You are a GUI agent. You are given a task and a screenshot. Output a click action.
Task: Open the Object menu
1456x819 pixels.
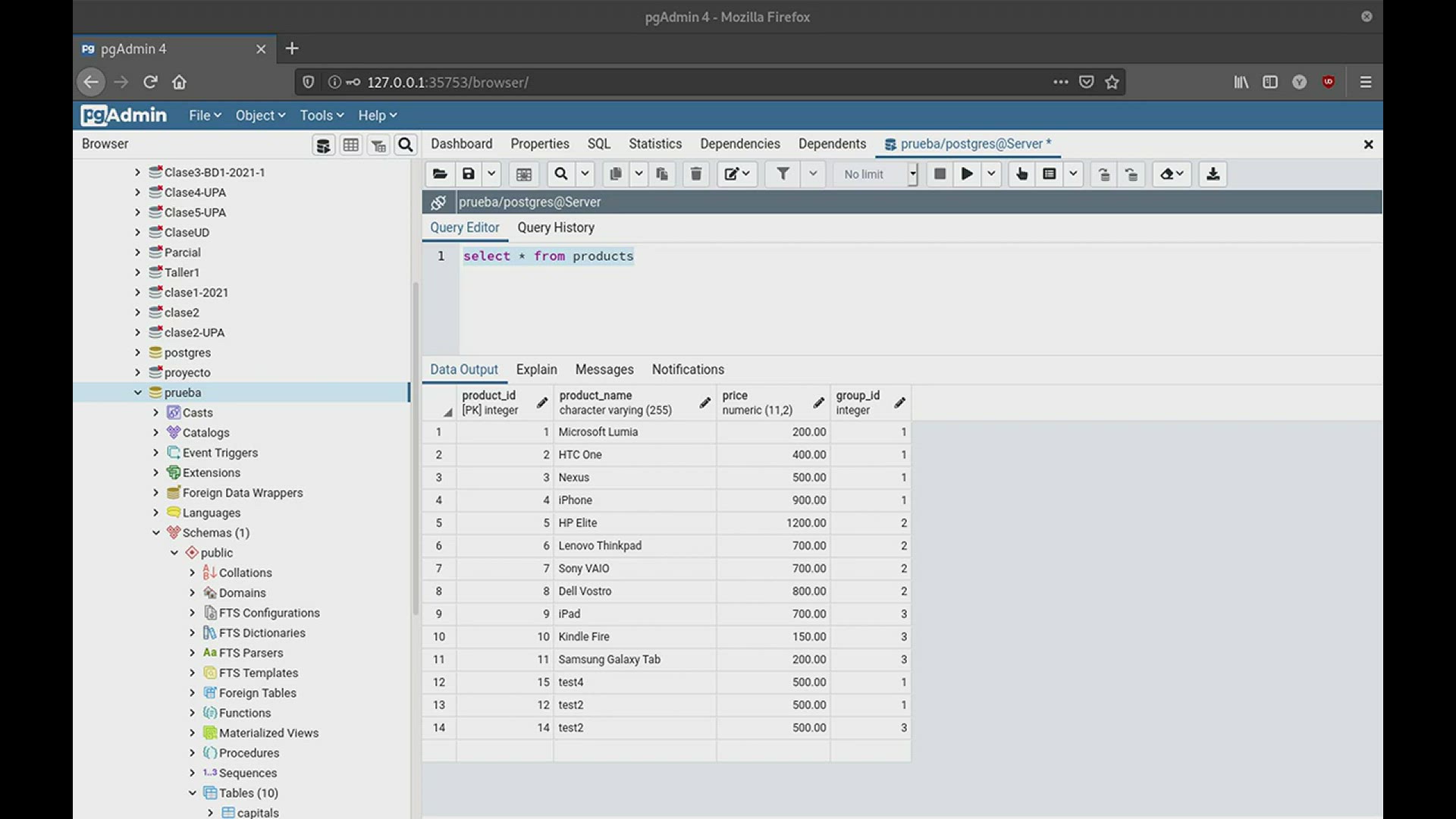[260, 115]
